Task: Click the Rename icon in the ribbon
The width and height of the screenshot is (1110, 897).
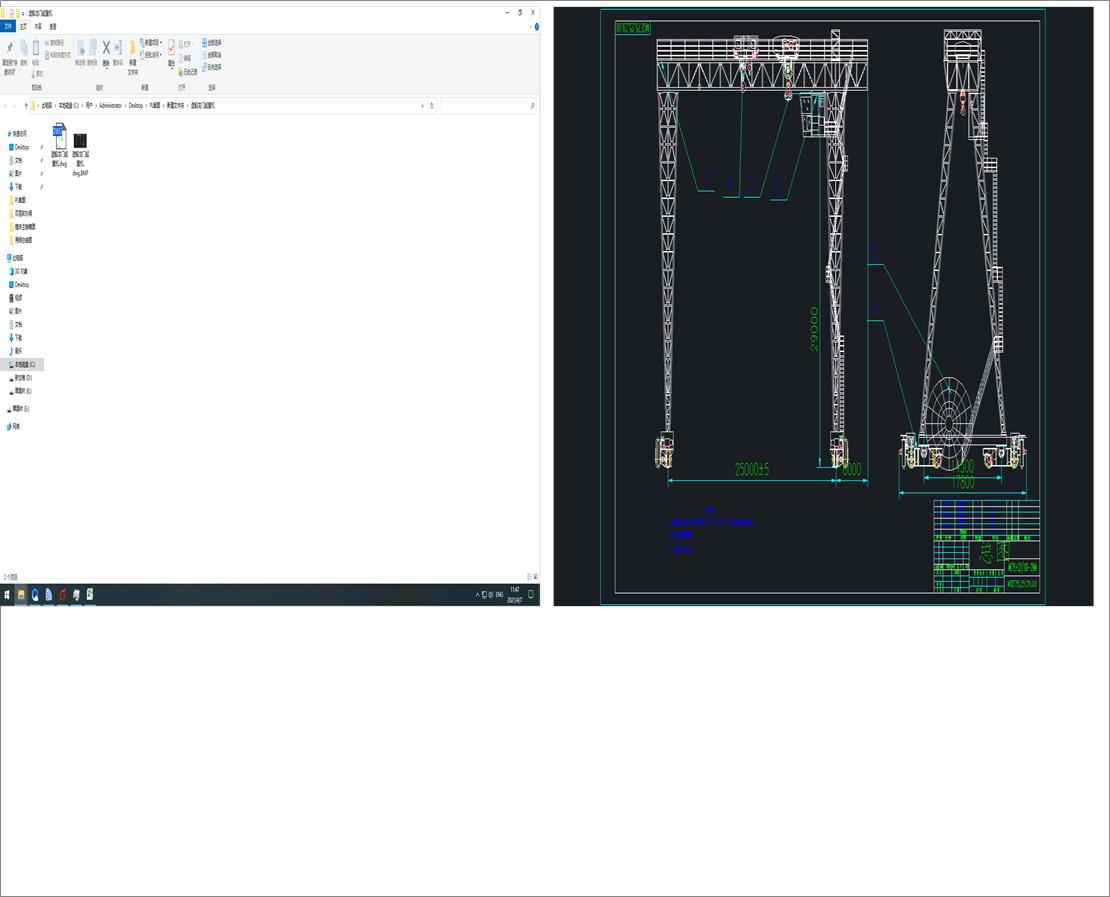Action: (118, 47)
